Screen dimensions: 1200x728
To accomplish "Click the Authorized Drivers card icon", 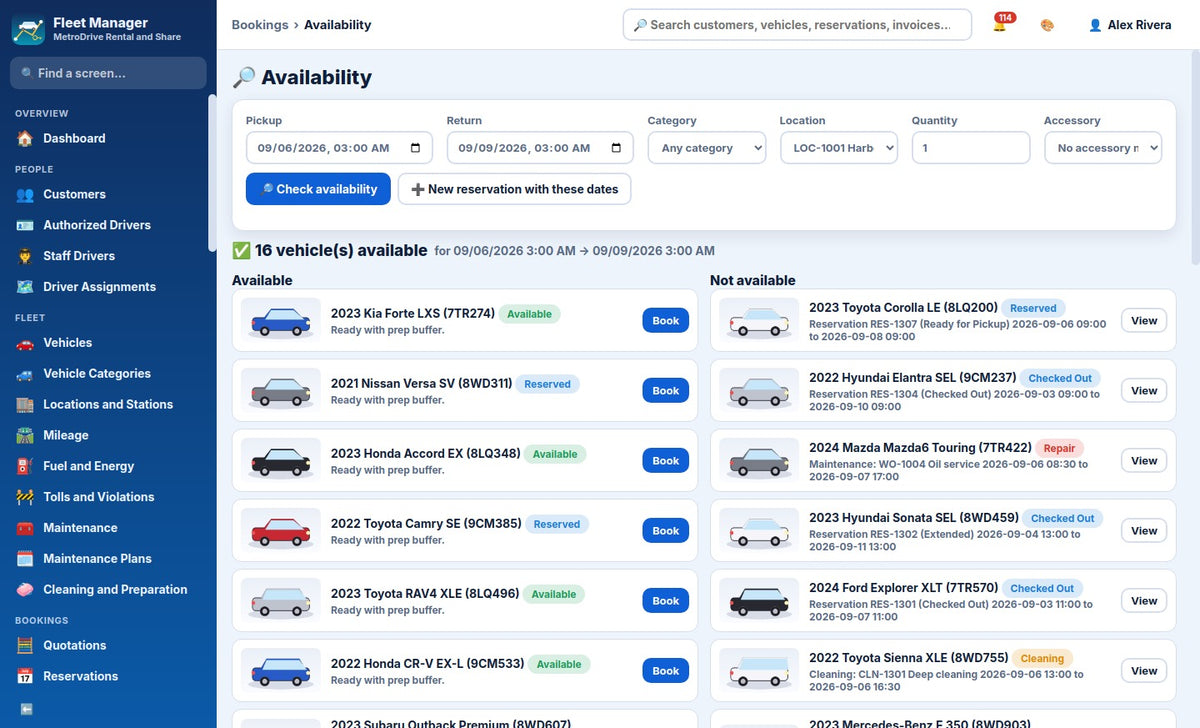I will [x=25, y=226].
